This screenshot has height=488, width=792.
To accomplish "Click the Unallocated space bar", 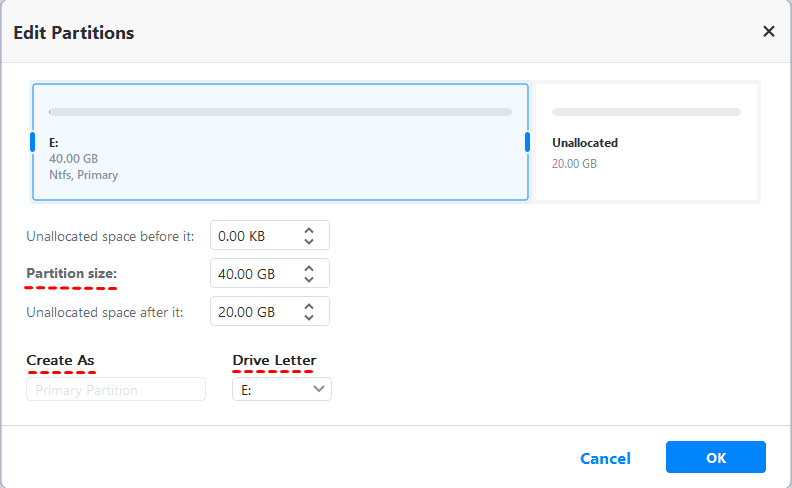I will 646,112.
